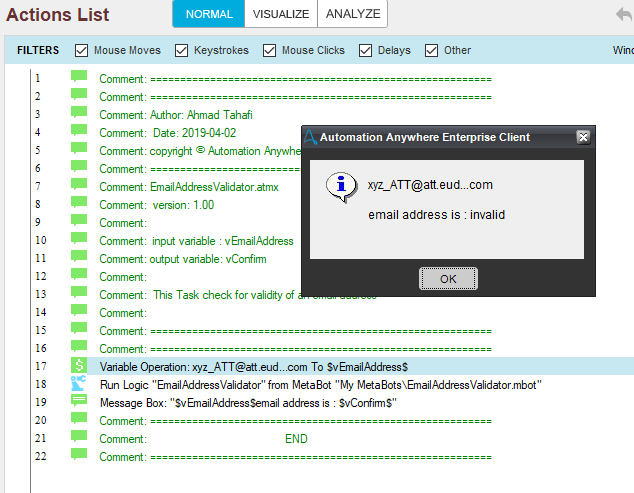Click the comment icon on line 2
Image resolution: width=634 pixels, height=493 pixels.
(79, 94)
